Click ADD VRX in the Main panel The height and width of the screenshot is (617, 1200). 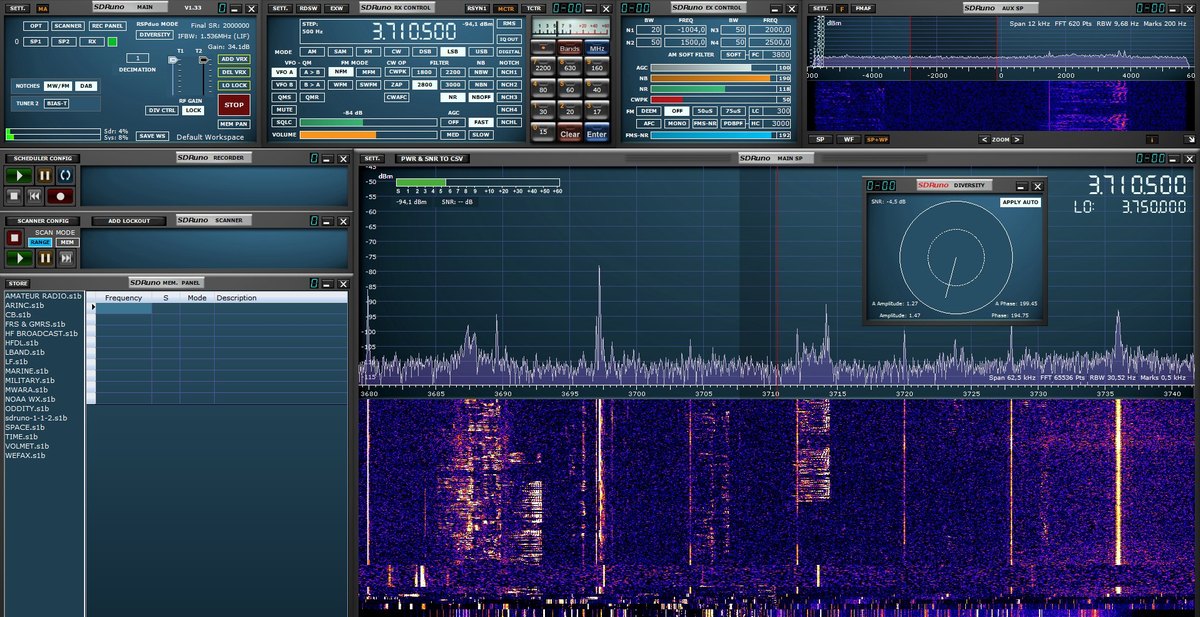coord(234,59)
